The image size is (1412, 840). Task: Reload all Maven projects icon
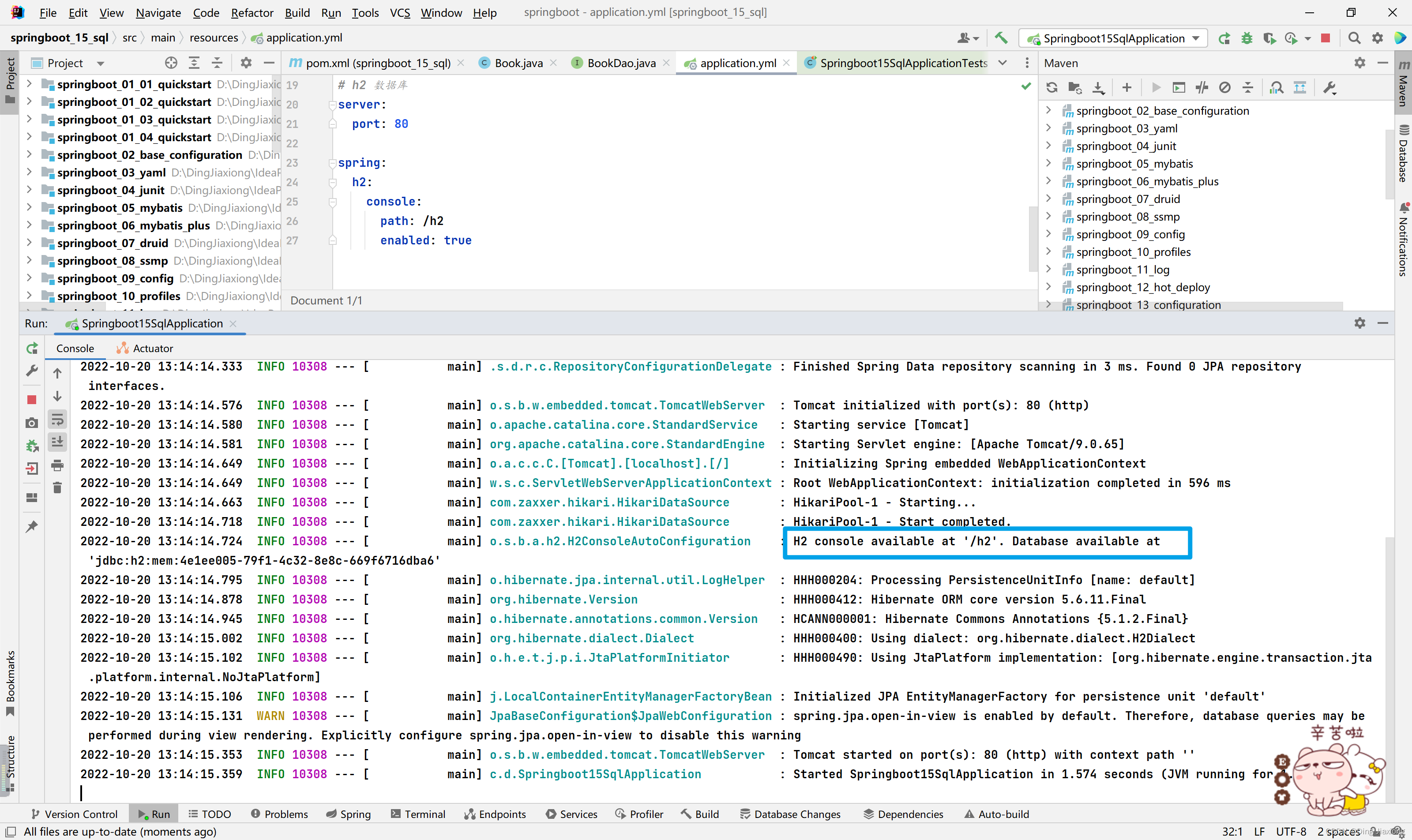[1052, 88]
